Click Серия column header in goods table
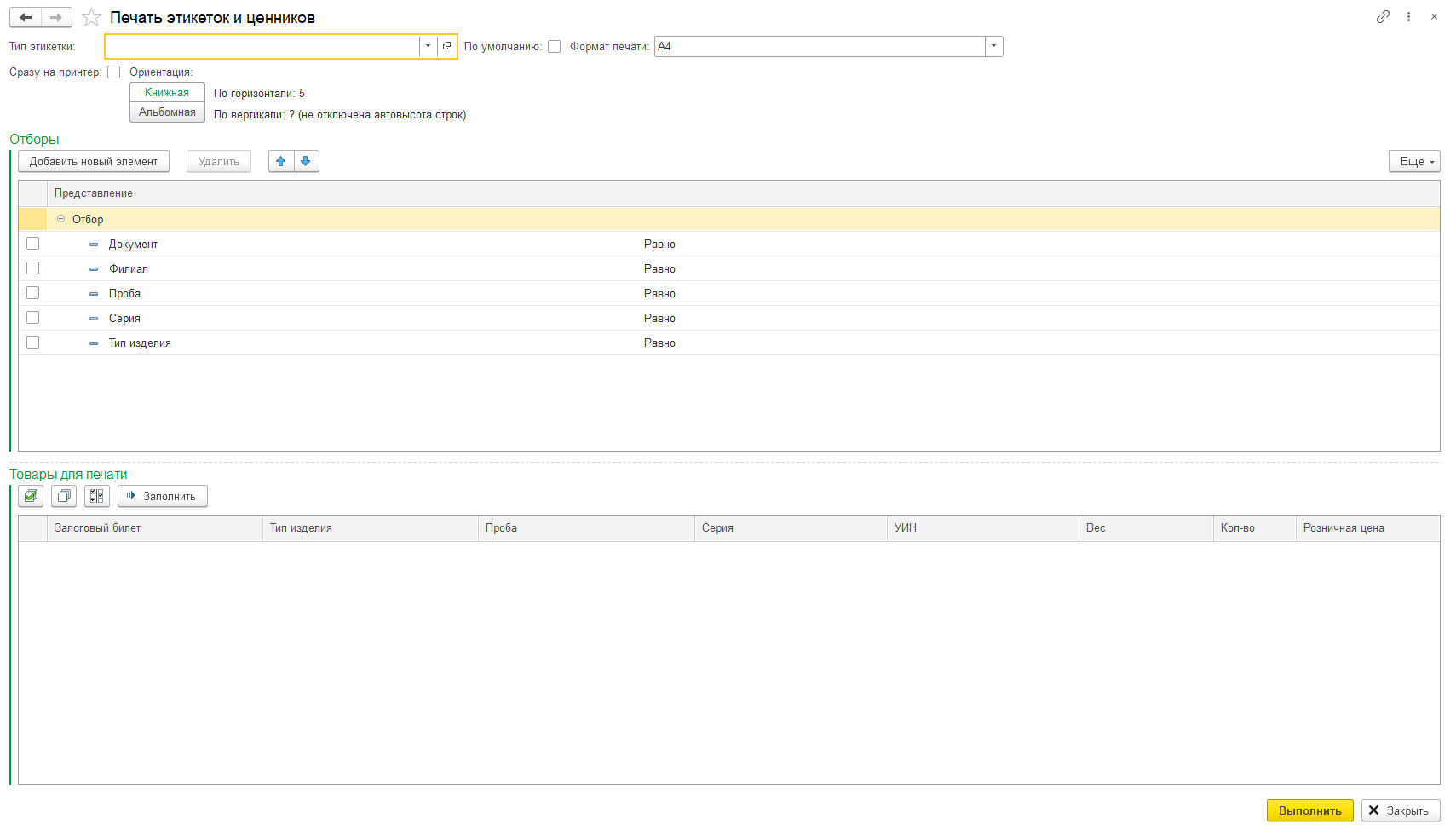Viewport: 1456px width, 830px height. click(x=791, y=528)
